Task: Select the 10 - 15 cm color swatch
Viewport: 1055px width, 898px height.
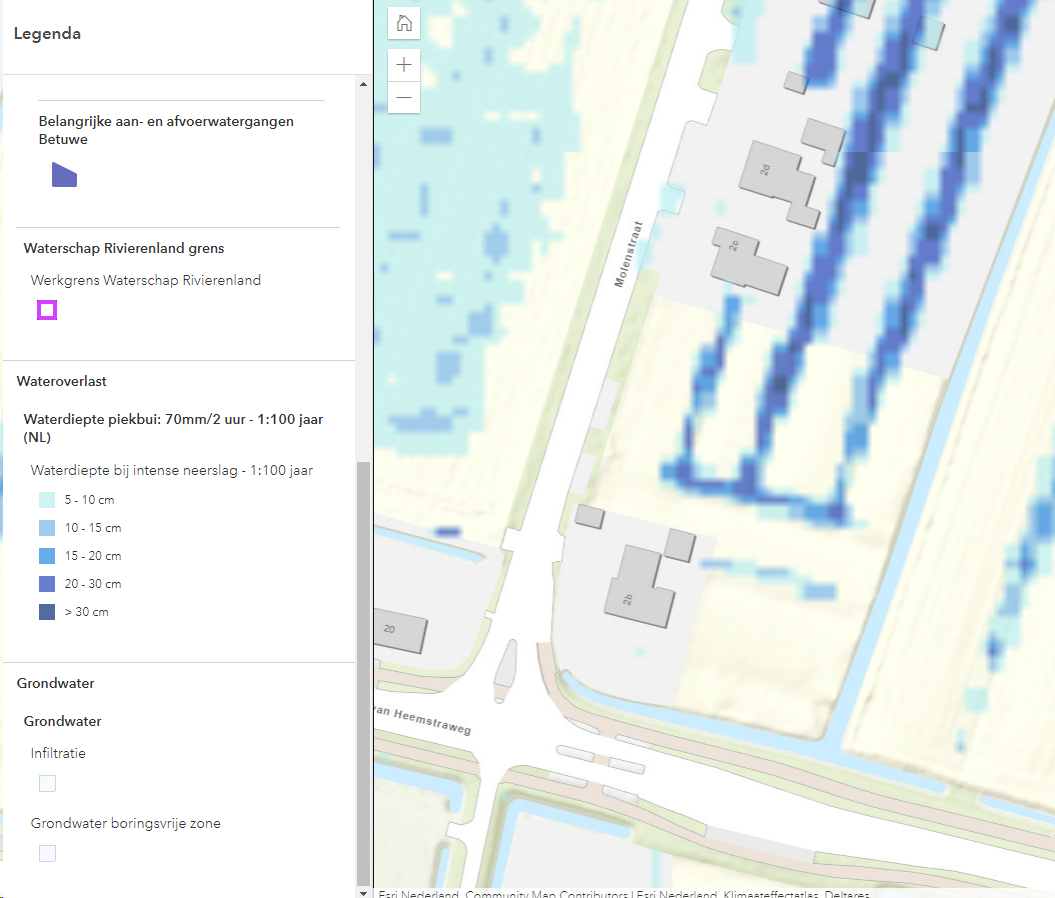Action: [47, 528]
